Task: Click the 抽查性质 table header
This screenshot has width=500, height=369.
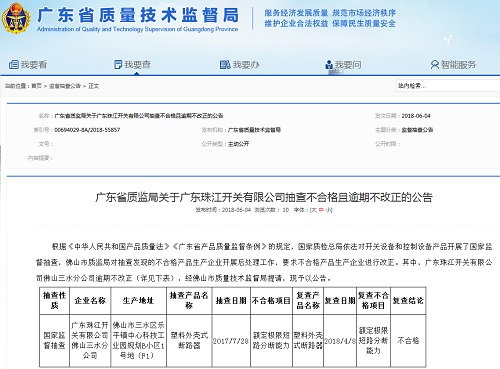Action: click(x=54, y=300)
